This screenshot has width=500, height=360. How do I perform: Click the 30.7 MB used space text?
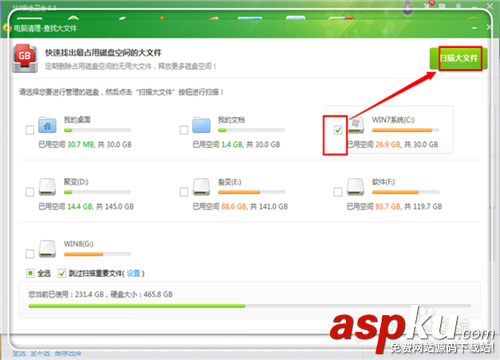click(x=81, y=145)
